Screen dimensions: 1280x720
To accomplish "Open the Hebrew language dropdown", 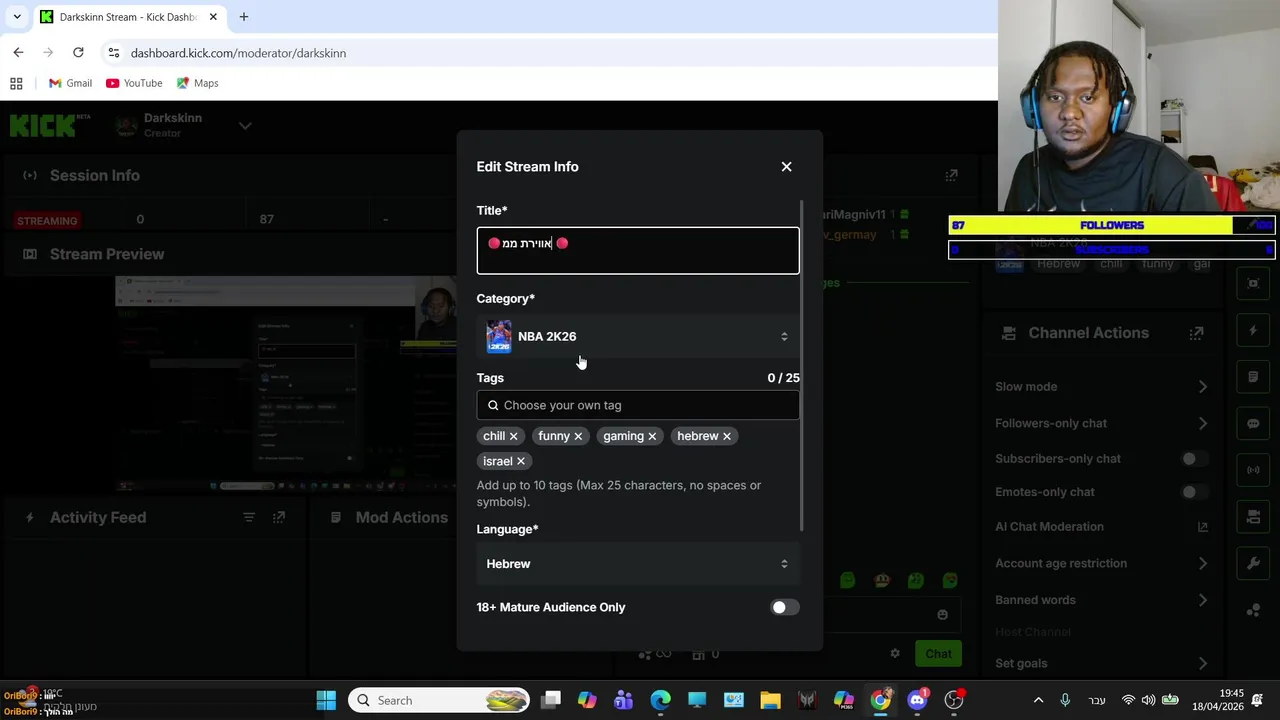I will point(638,564).
